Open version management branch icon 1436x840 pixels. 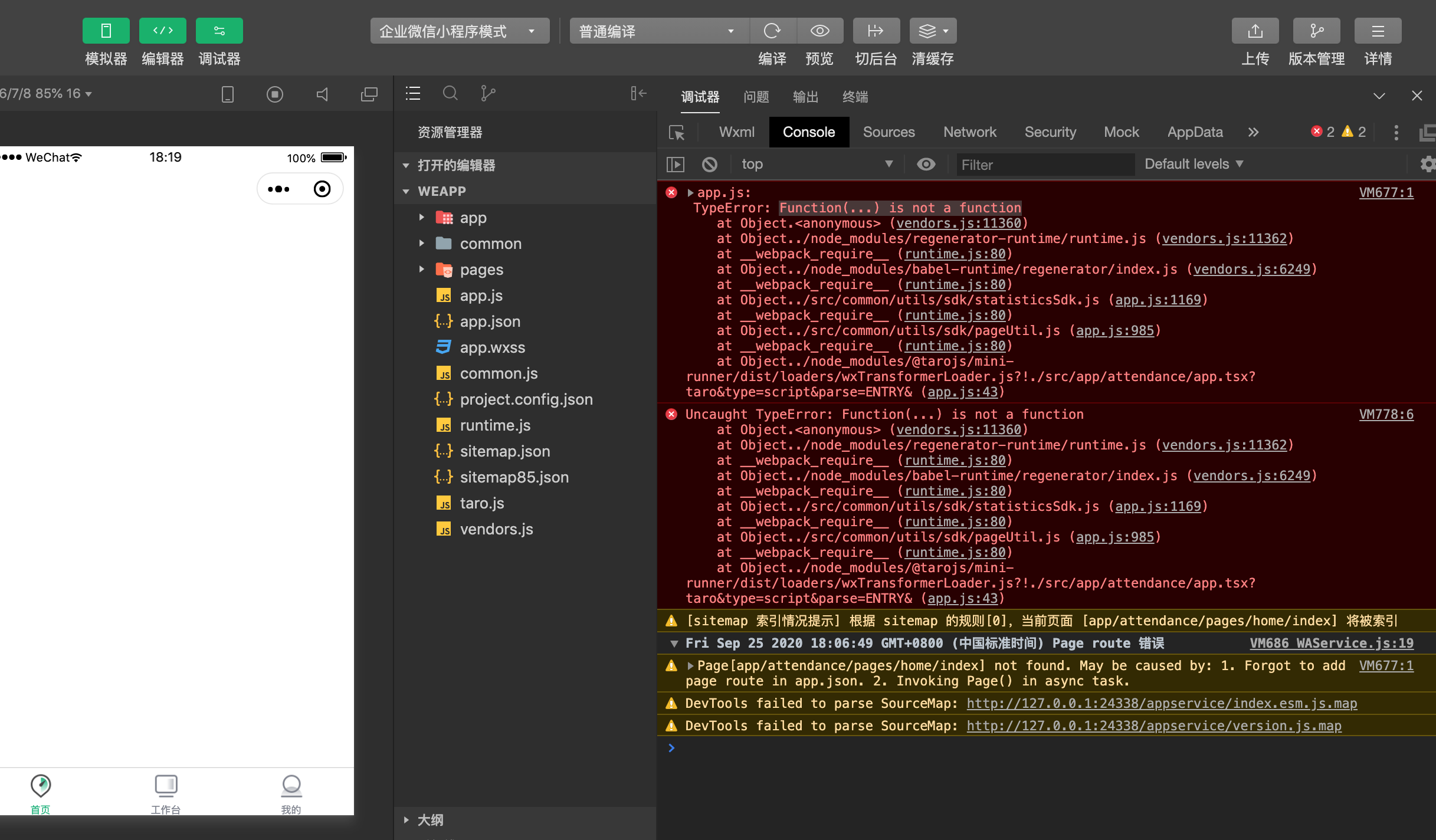point(1316,31)
